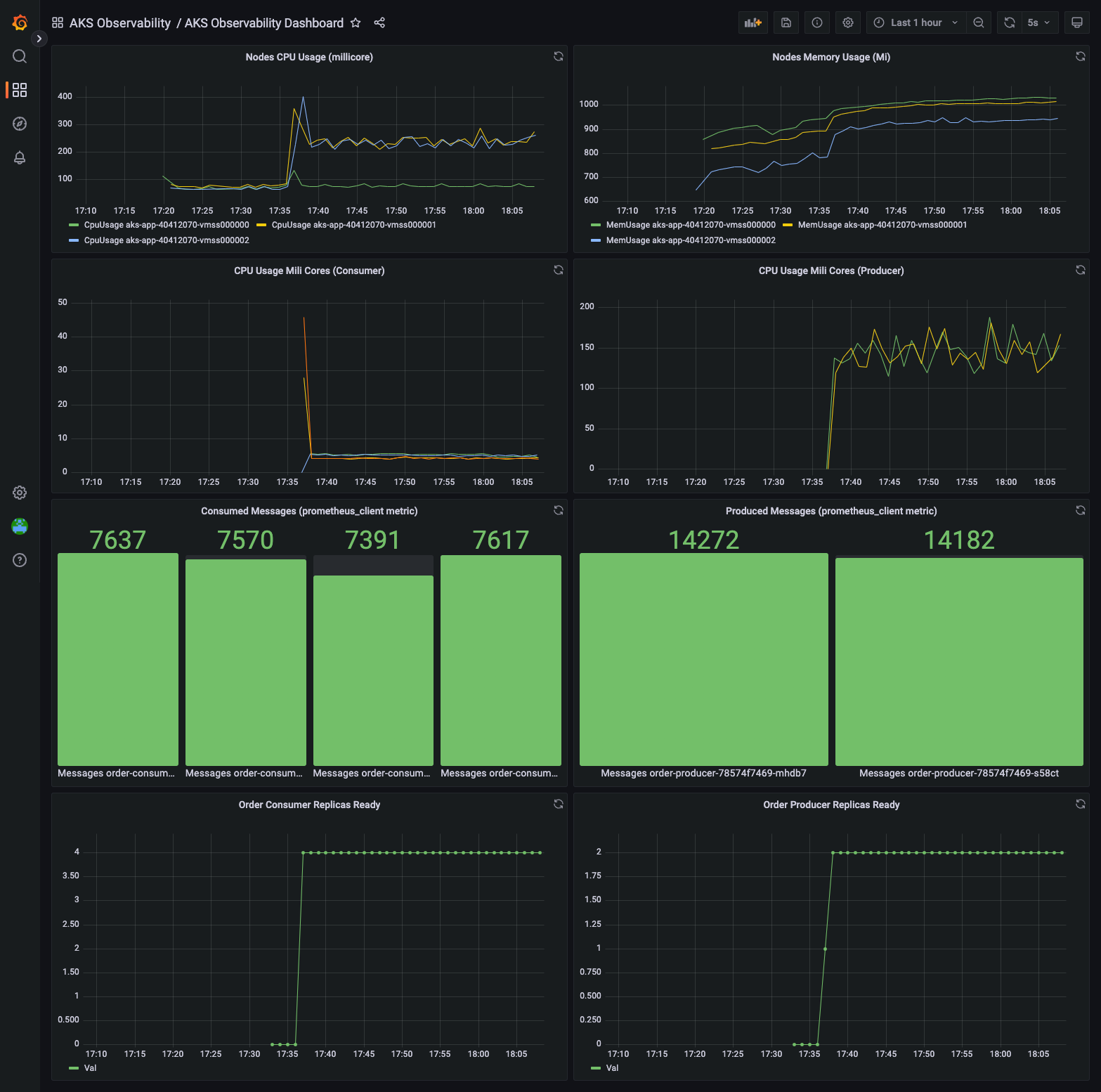
Task: Click yellow color swatch for MemUsage vmss000001
Action: click(x=788, y=225)
